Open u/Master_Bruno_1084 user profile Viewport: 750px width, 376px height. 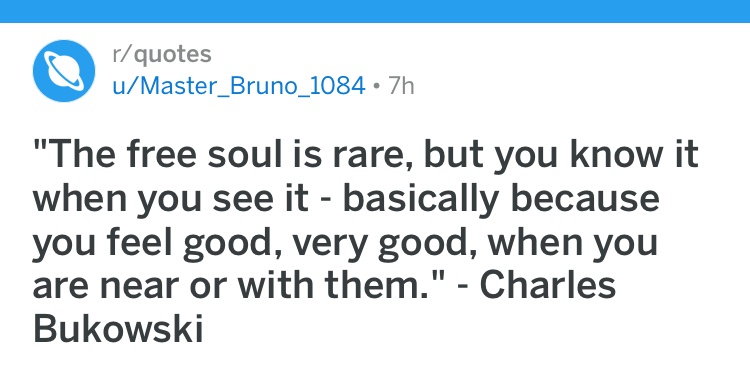pos(239,87)
